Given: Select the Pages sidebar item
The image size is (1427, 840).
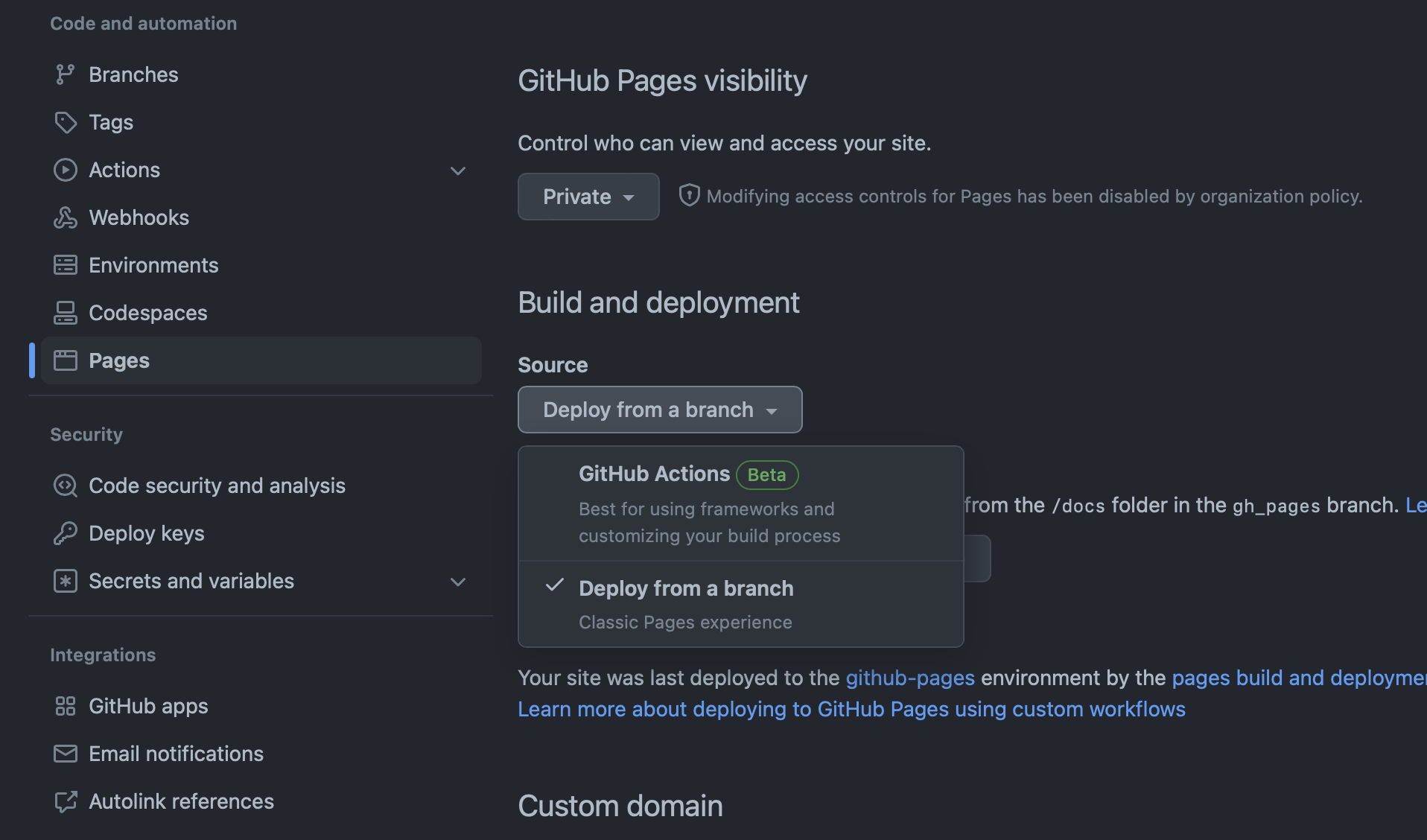Looking at the screenshot, I should point(261,360).
